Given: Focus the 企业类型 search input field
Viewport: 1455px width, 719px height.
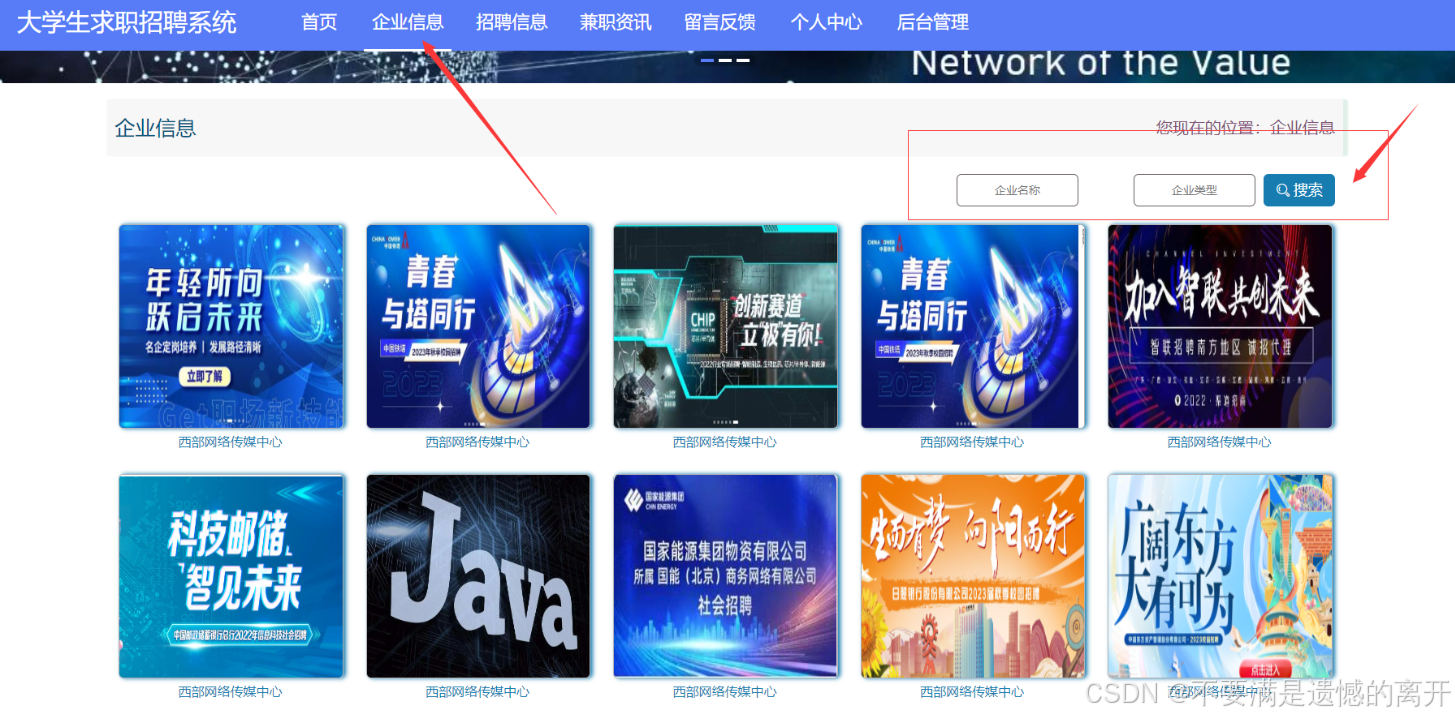Looking at the screenshot, I should click(1194, 190).
